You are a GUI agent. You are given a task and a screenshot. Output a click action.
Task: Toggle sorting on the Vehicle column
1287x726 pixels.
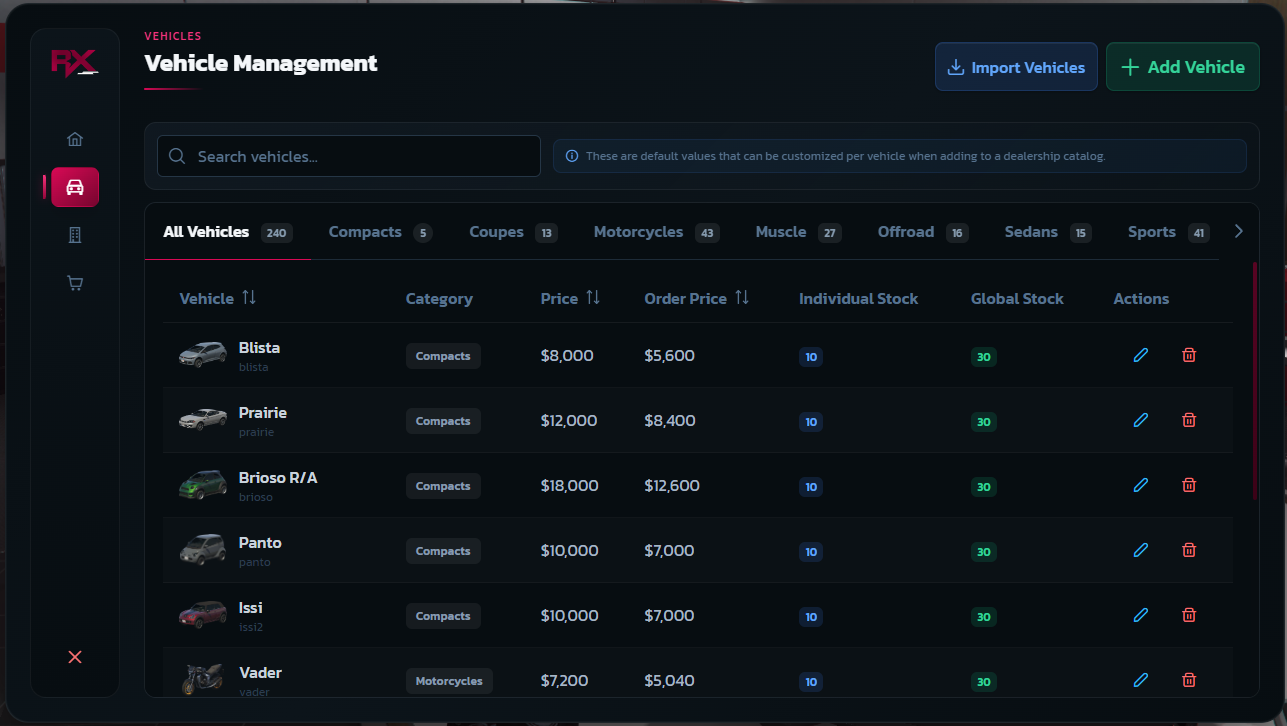248,298
